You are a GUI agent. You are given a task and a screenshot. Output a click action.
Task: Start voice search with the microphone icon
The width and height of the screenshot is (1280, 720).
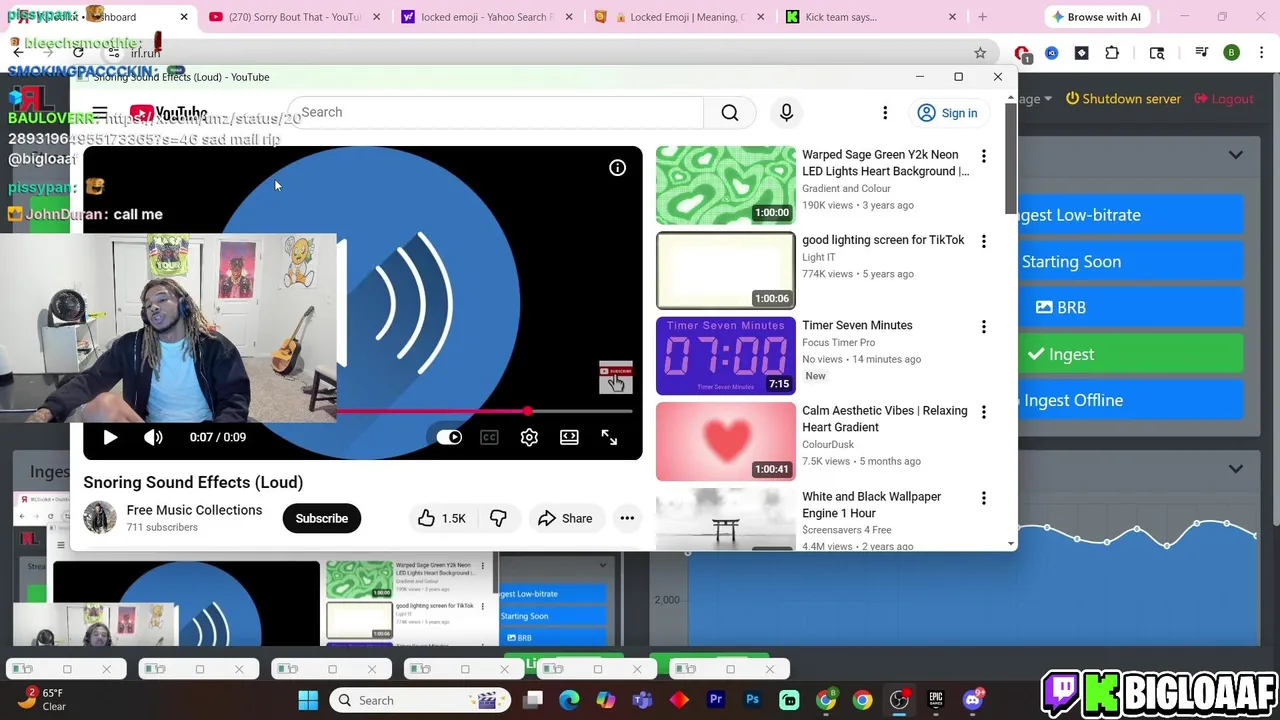[x=786, y=113]
